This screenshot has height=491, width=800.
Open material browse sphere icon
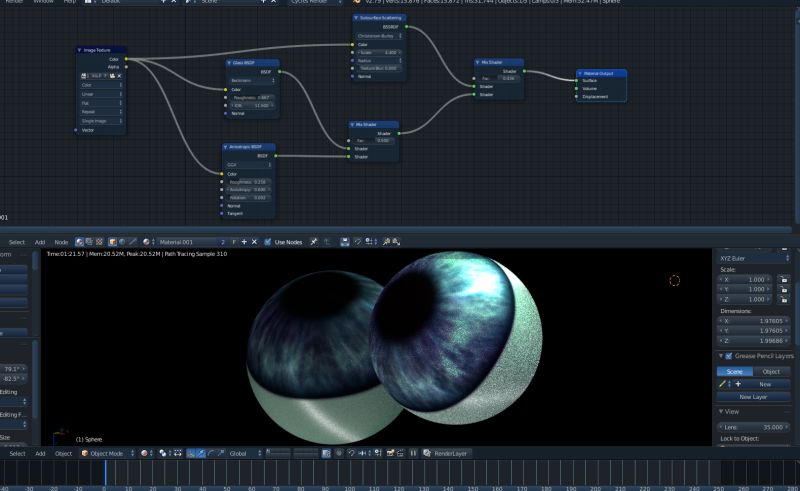pos(147,242)
